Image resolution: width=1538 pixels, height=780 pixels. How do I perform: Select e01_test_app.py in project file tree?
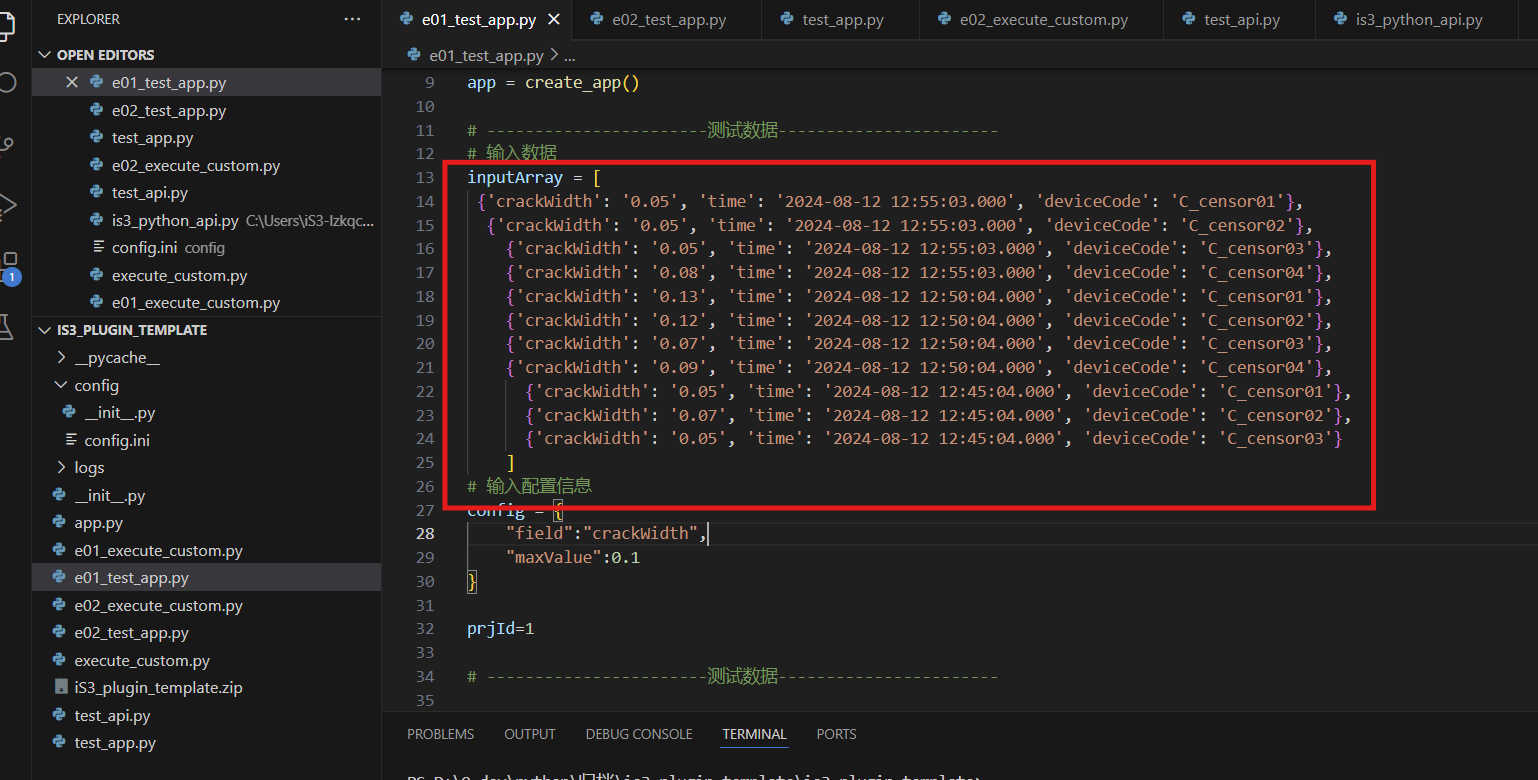pos(206,578)
